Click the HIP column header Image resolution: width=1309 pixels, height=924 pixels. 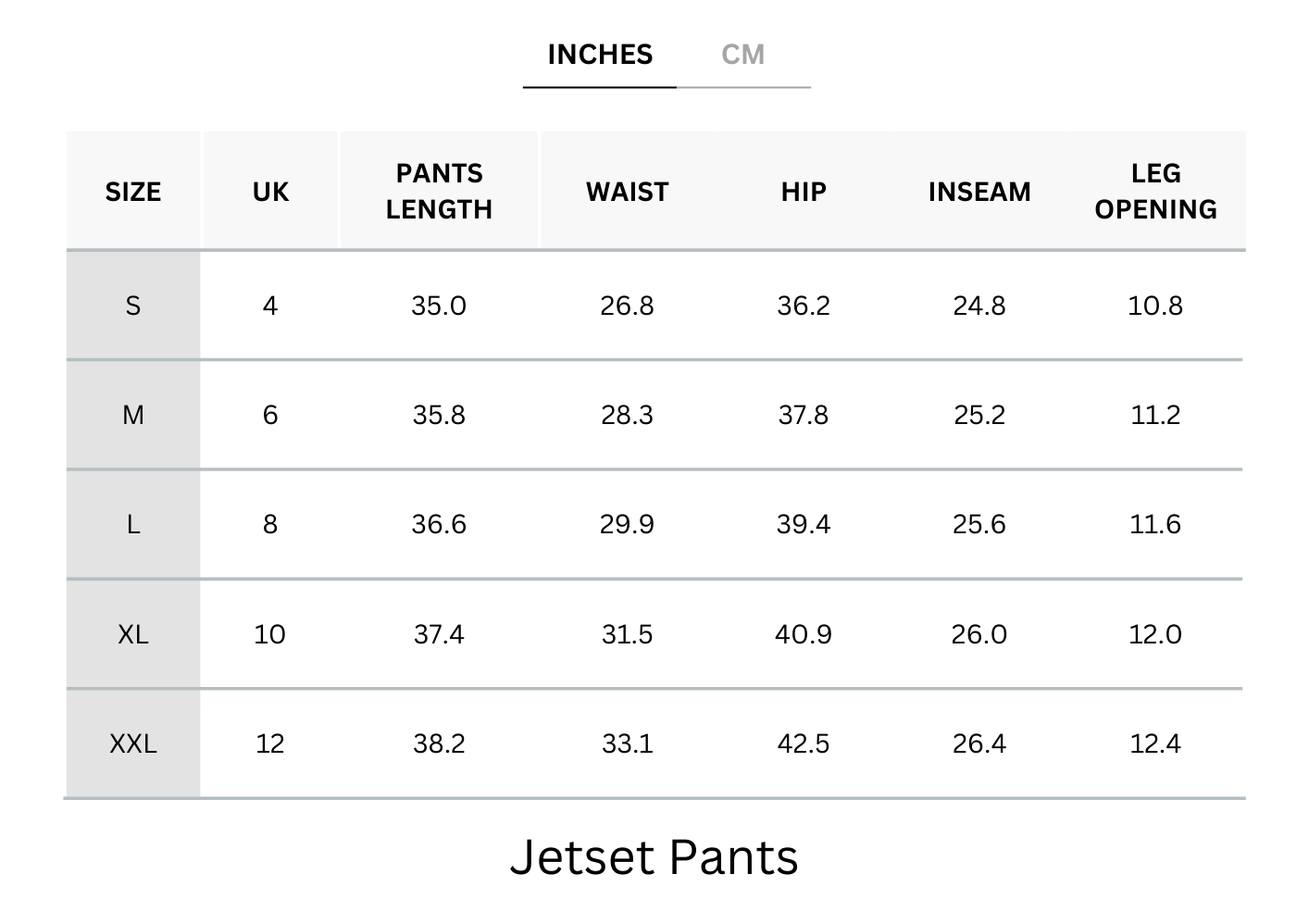click(804, 192)
